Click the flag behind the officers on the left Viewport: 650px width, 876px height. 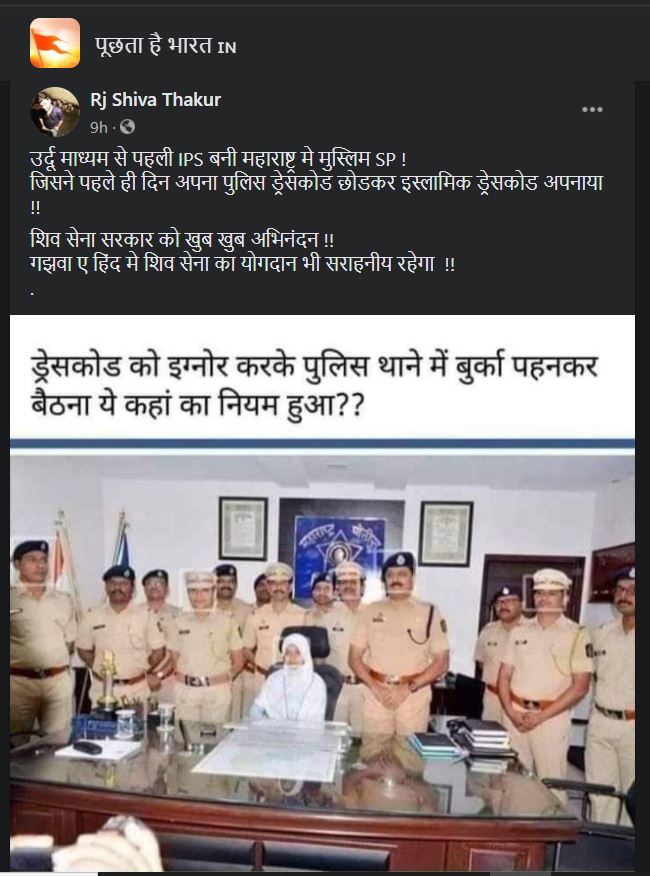pyautogui.click(x=61, y=553)
